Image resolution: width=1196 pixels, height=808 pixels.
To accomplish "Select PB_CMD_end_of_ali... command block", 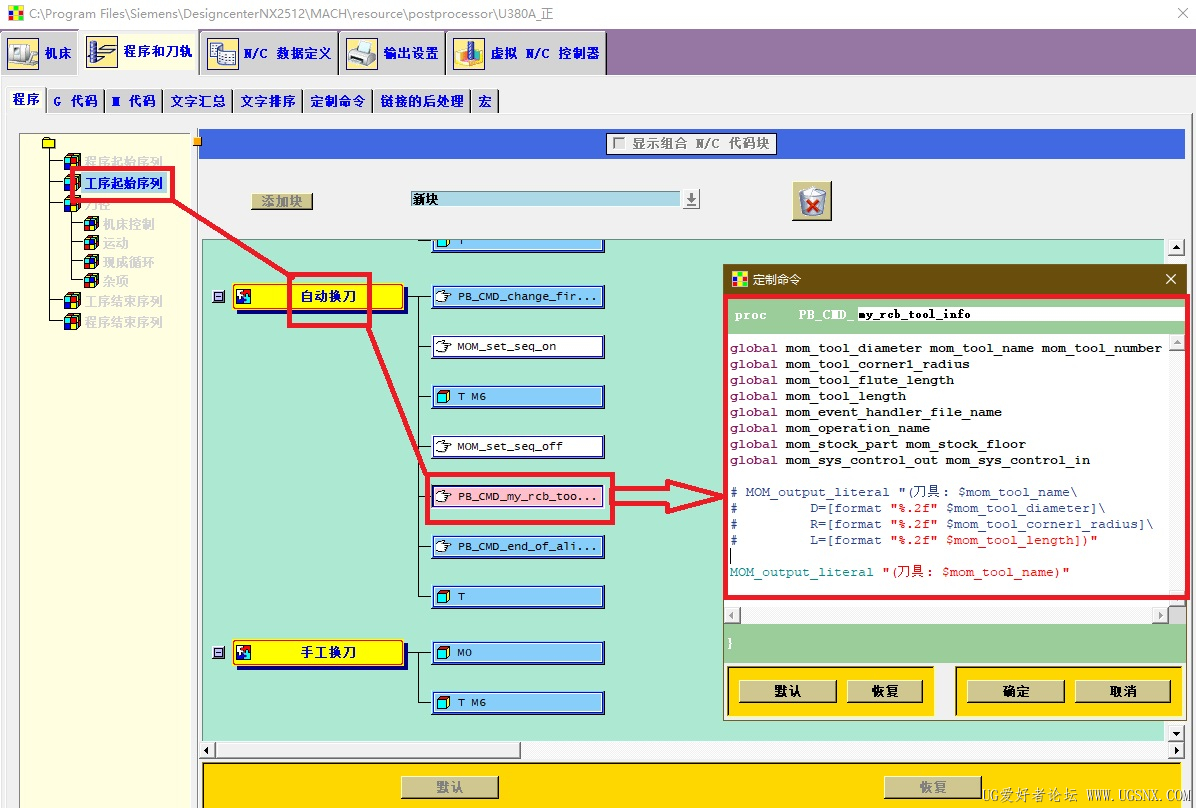I will point(519,546).
